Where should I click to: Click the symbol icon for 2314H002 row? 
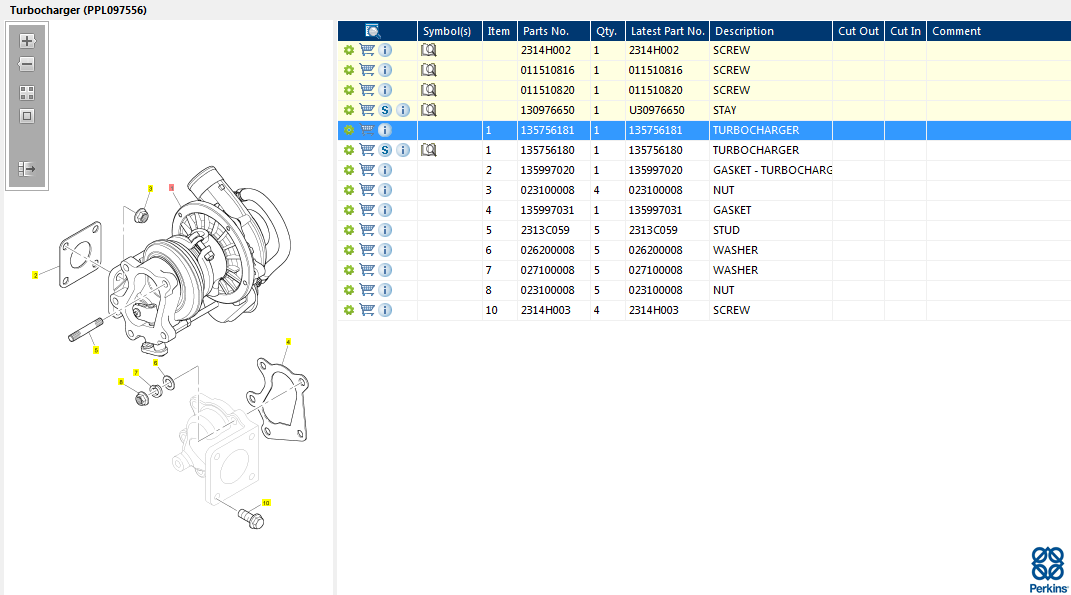click(x=428, y=50)
